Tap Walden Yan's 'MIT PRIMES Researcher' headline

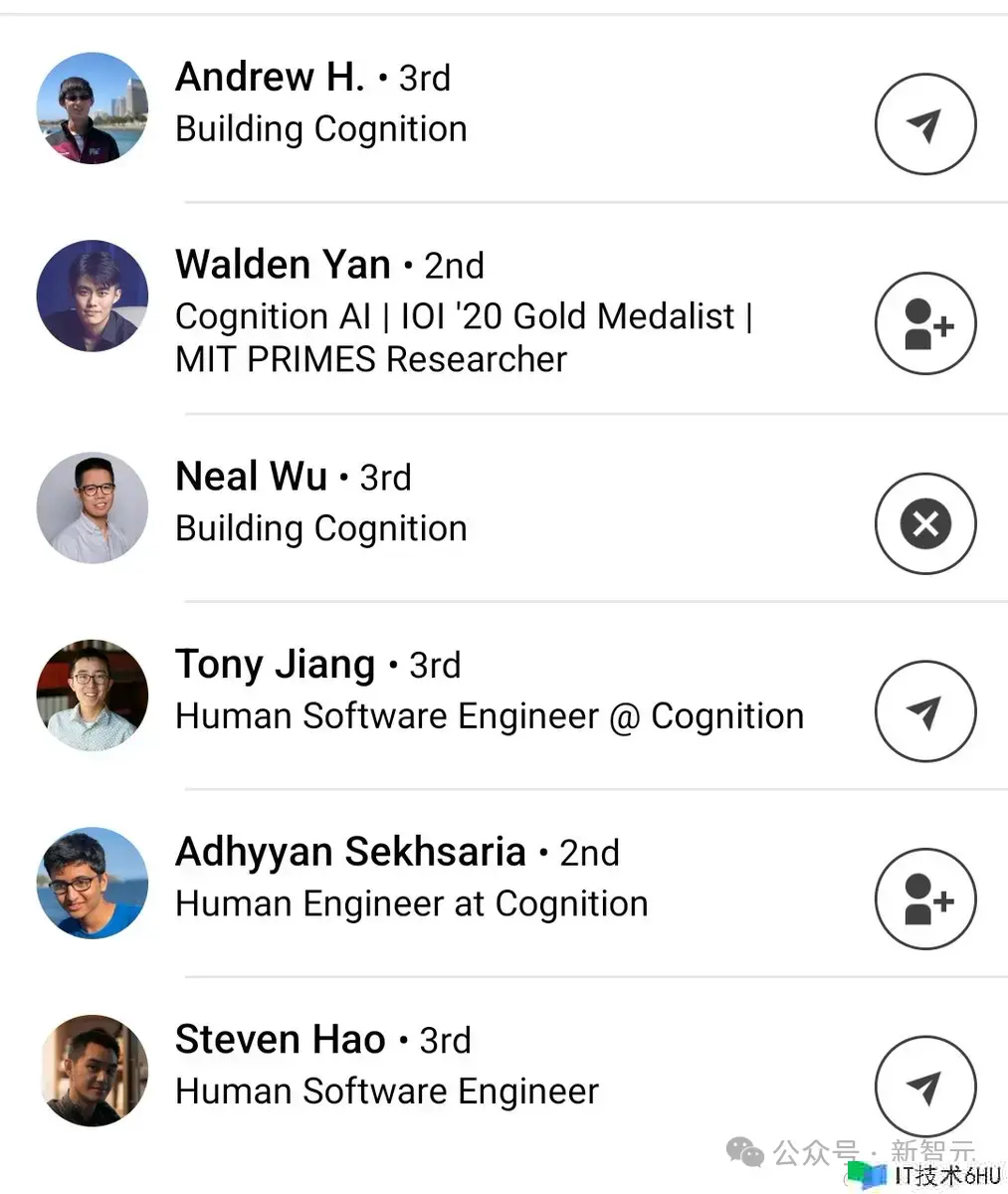[370, 359]
